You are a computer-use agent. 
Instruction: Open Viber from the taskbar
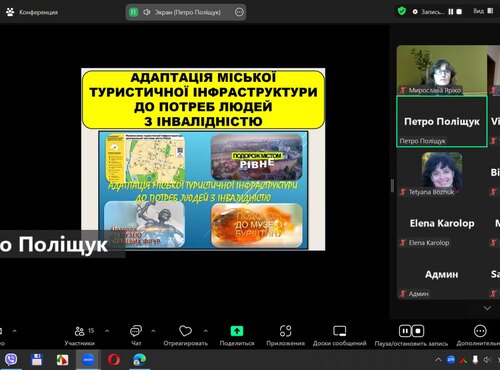pyautogui.click(x=11, y=360)
